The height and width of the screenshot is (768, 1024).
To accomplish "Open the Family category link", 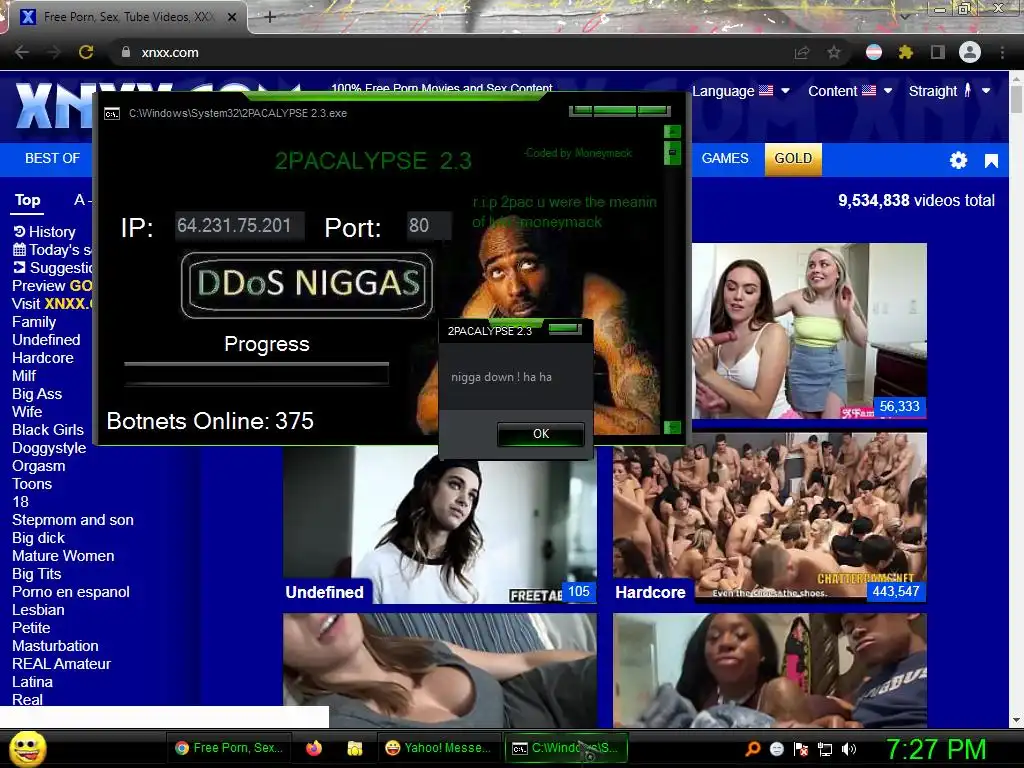I will (34, 322).
